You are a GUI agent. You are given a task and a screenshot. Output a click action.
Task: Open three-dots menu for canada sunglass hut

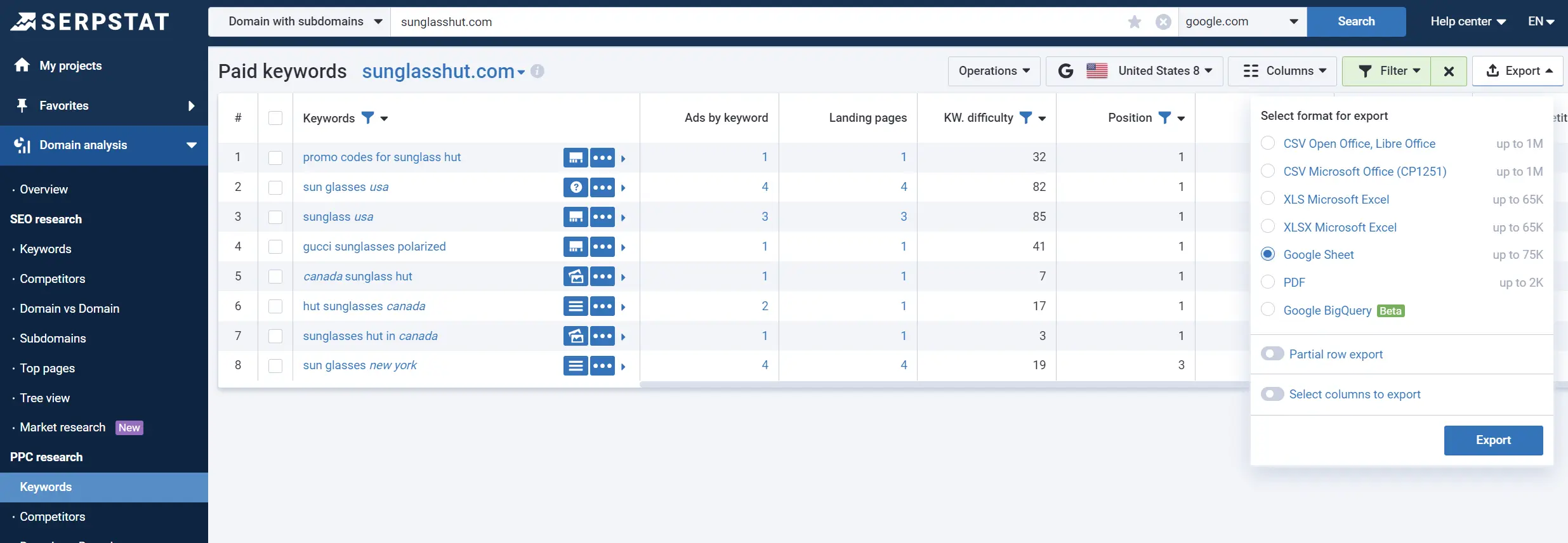point(602,277)
